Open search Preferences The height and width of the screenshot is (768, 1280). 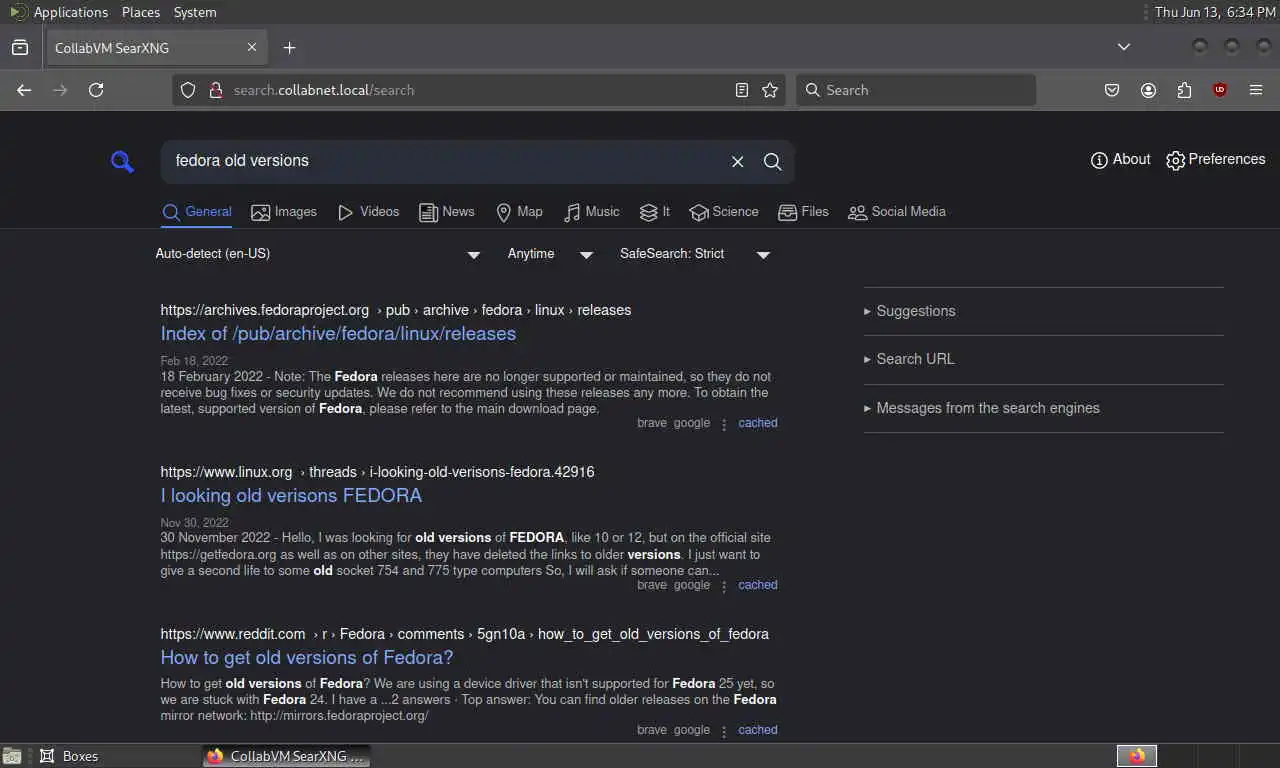[1216, 160]
